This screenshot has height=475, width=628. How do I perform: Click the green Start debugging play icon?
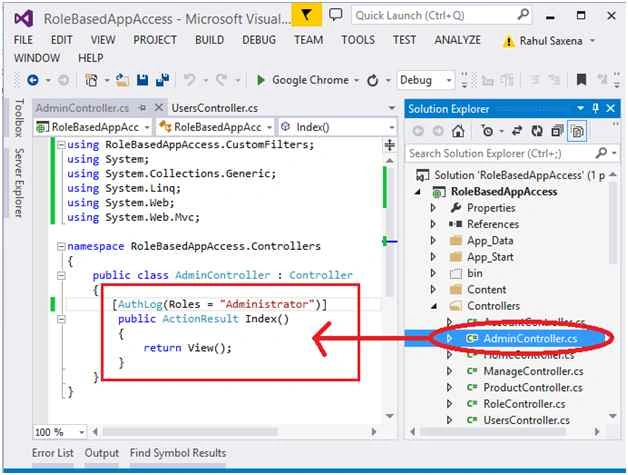tap(261, 80)
